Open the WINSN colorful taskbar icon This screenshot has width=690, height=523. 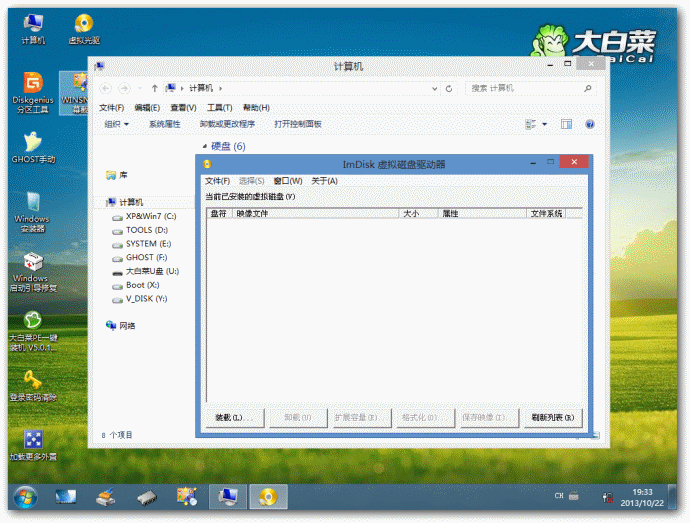(187, 497)
